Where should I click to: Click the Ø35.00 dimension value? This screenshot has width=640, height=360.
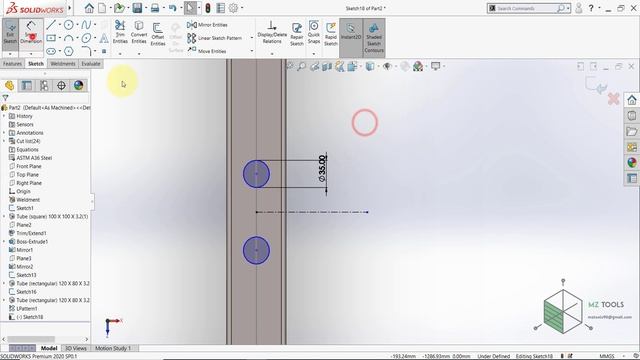point(322,168)
